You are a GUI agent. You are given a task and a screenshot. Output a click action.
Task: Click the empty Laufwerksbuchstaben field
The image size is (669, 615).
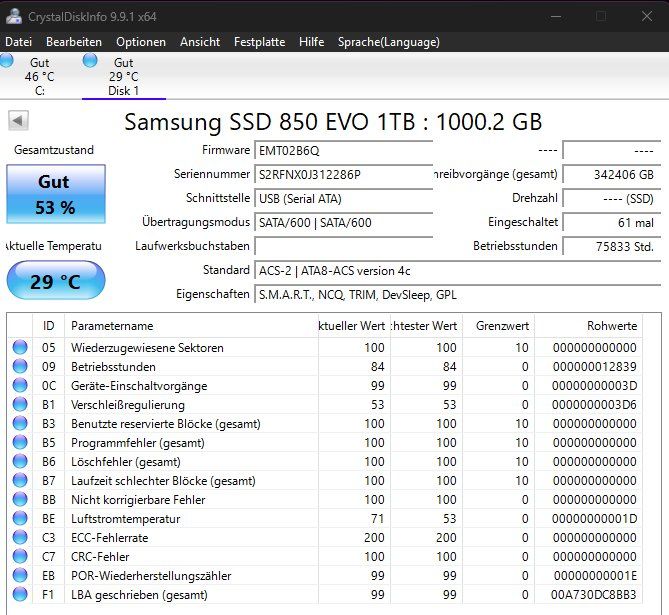(343, 246)
